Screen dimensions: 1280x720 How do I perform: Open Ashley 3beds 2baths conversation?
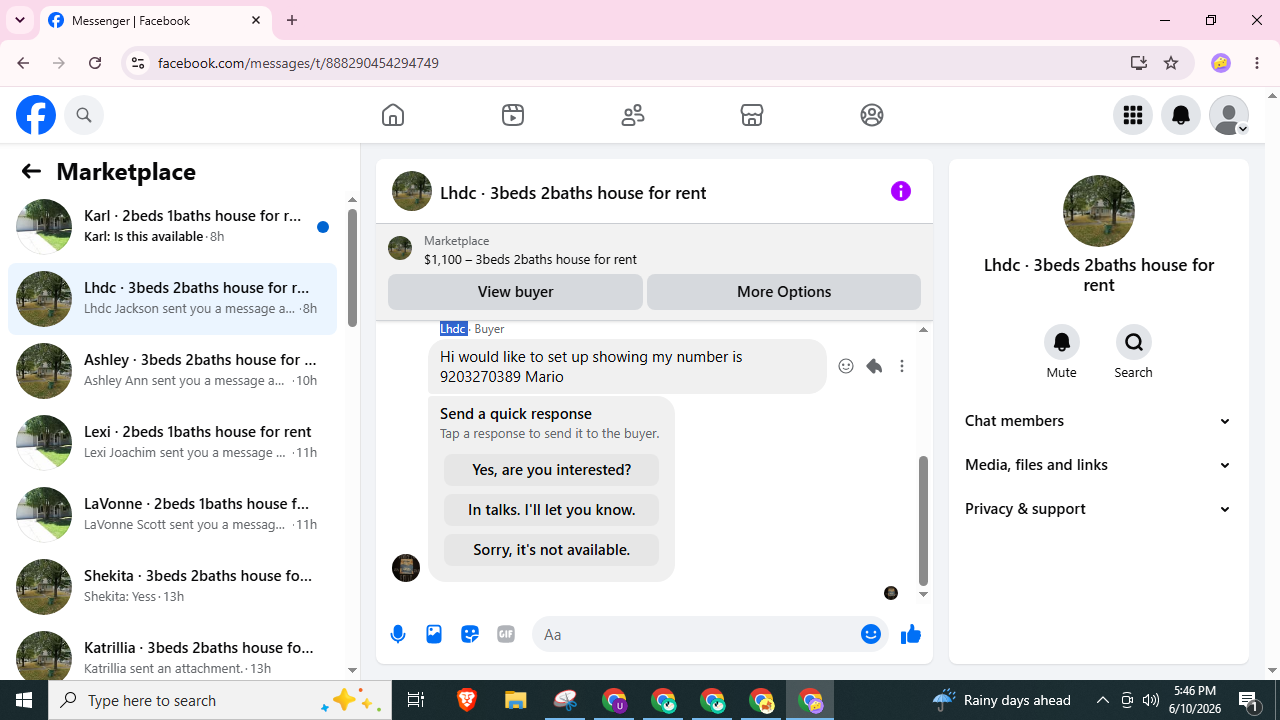(172, 371)
